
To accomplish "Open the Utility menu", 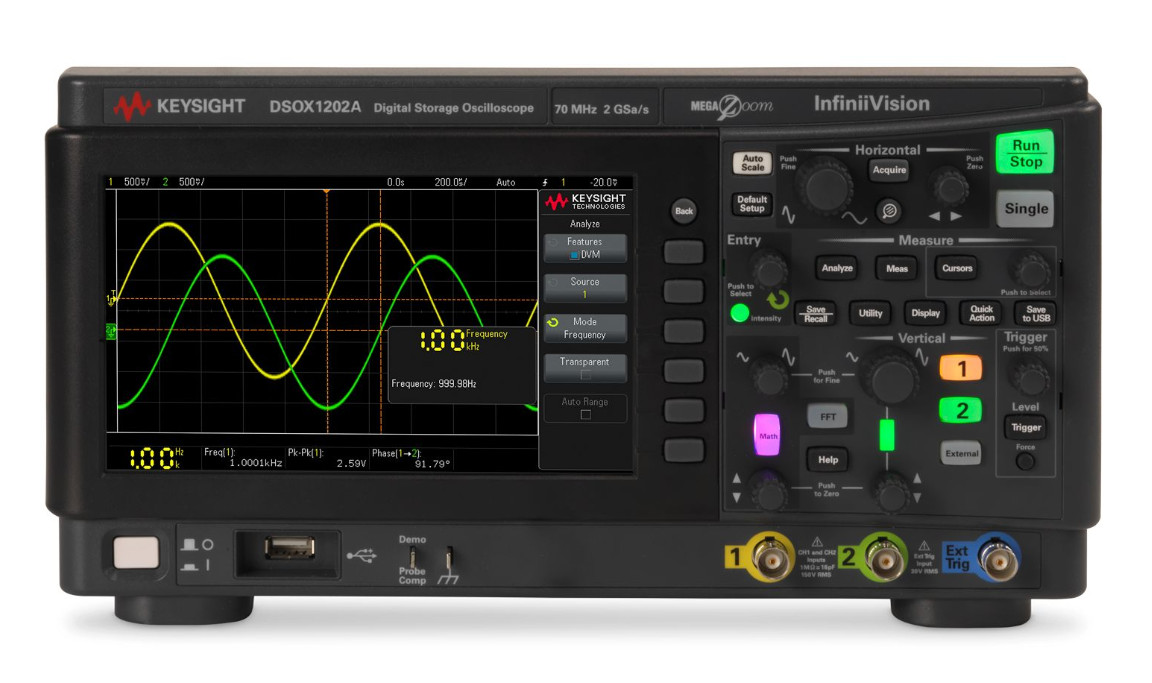I will (x=869, y=313).
